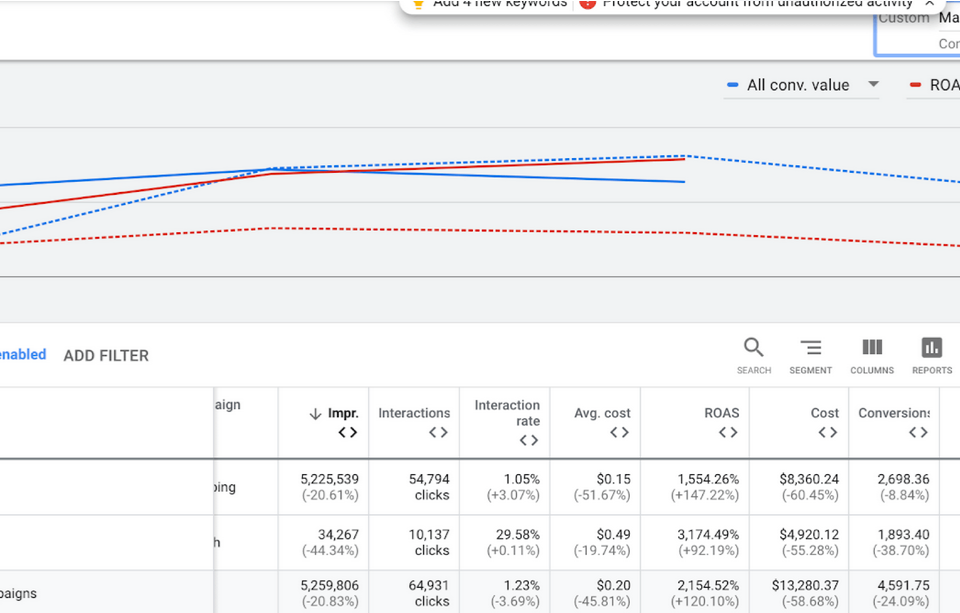The width and height of the screenshot is (960, 613).
Task: Open the Columns chooser icon
Action: [x=872, y=355]
